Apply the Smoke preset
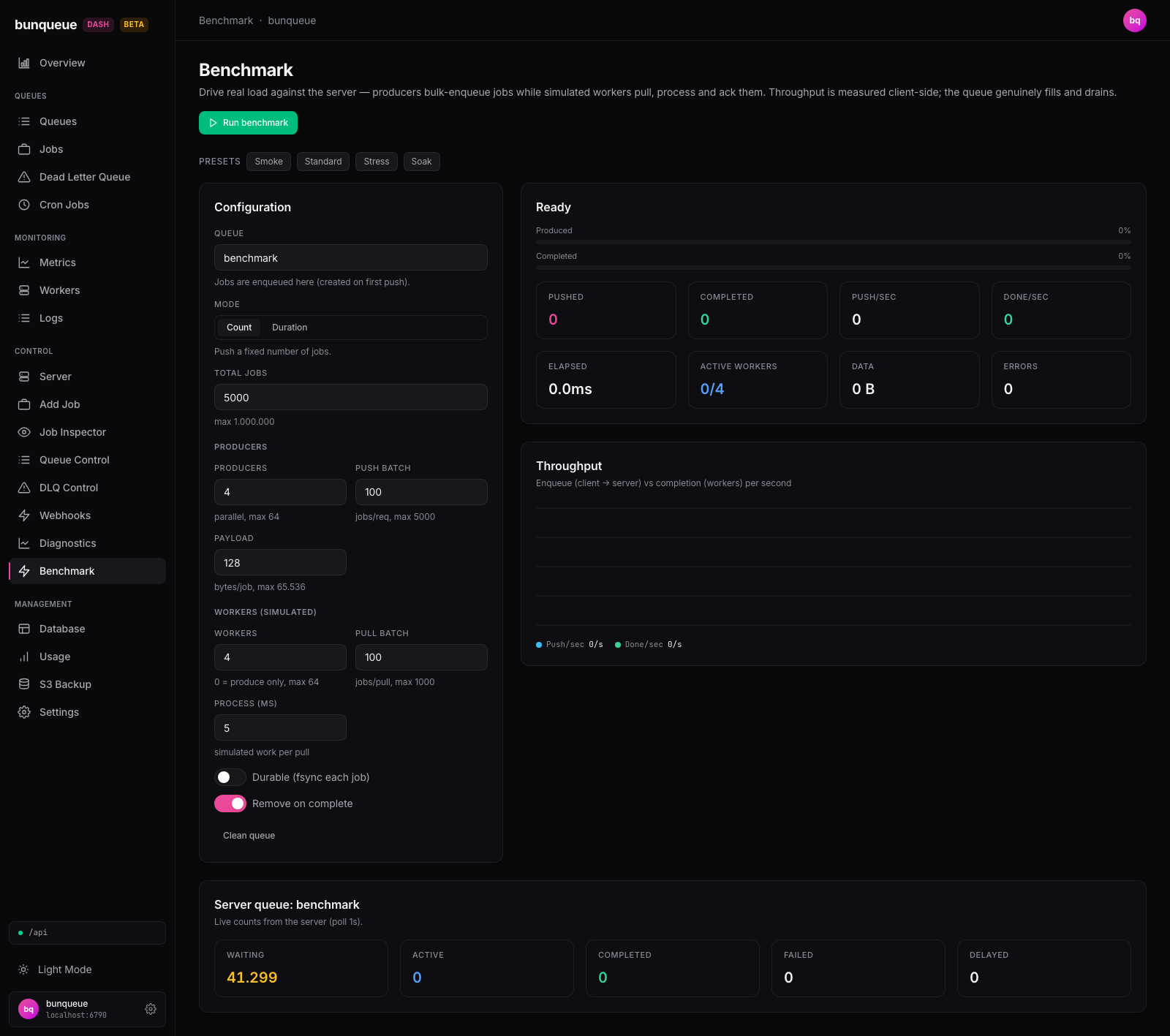This screenshot has width=1170, height=1036. tap(269, 162)
